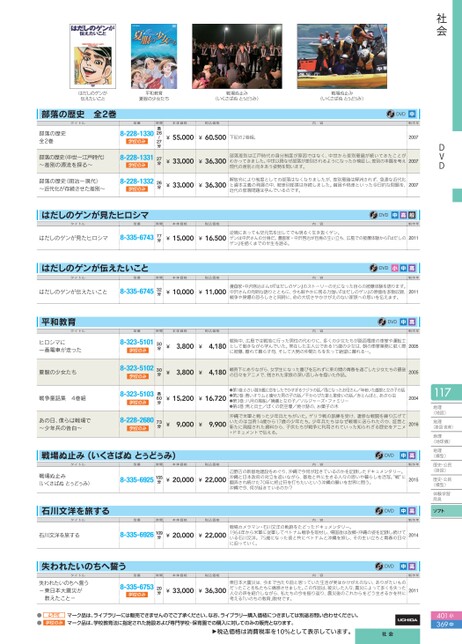Click the orange badge under 8-335-6753

pyautogui.click(x=137, y=594)
